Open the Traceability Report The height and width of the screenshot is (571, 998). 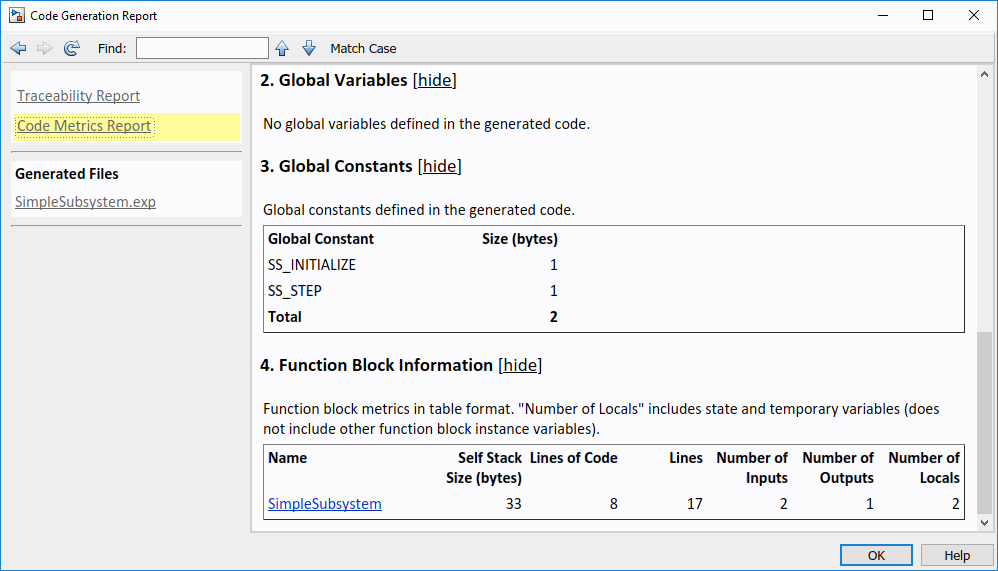[x=78, y=96]
